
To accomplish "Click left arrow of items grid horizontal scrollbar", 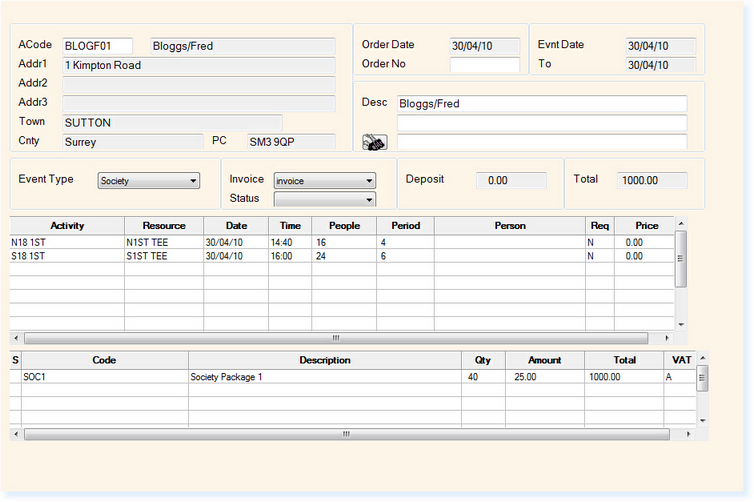I will (17, 434).
